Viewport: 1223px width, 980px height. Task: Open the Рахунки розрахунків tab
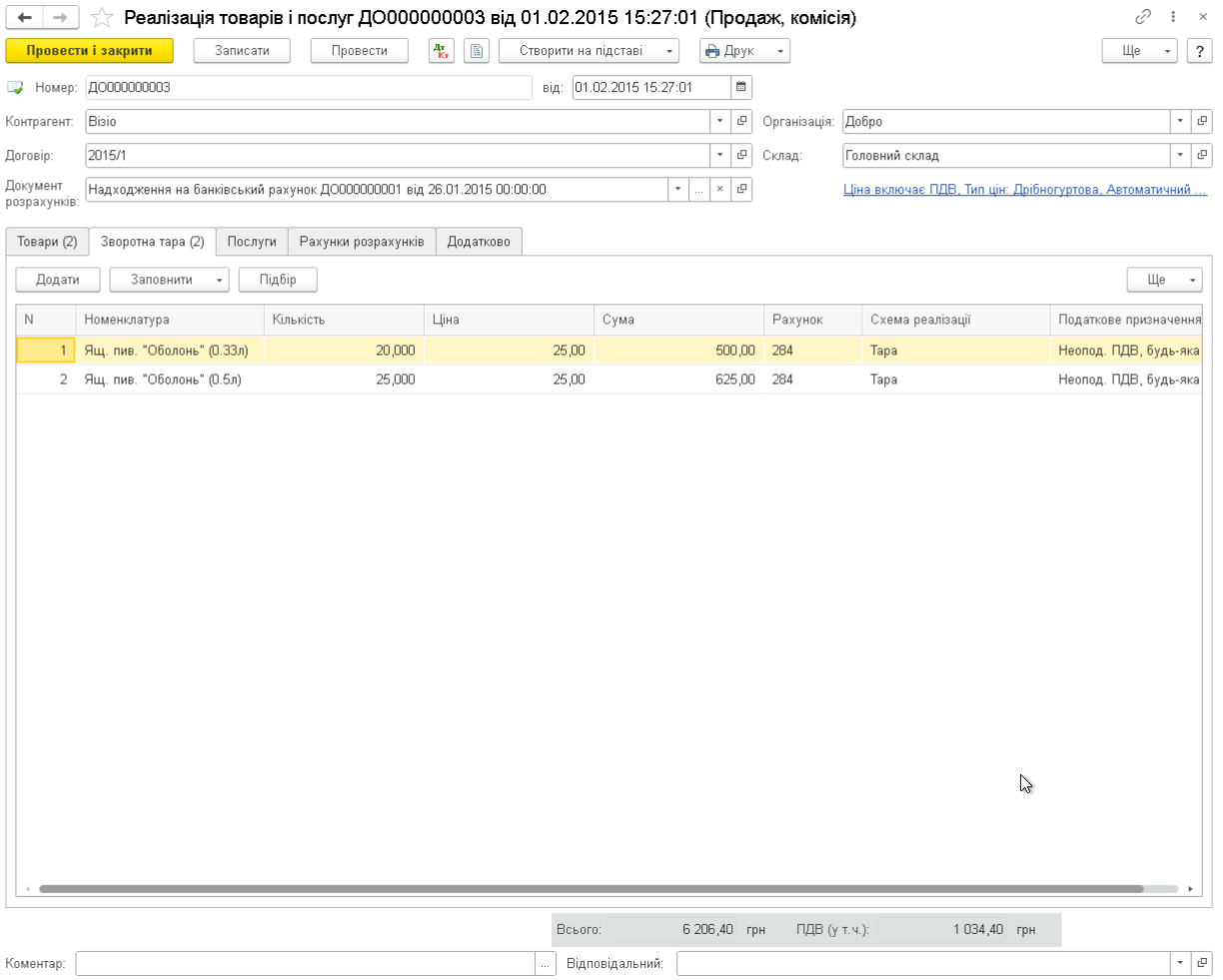(x=362, y=242)
